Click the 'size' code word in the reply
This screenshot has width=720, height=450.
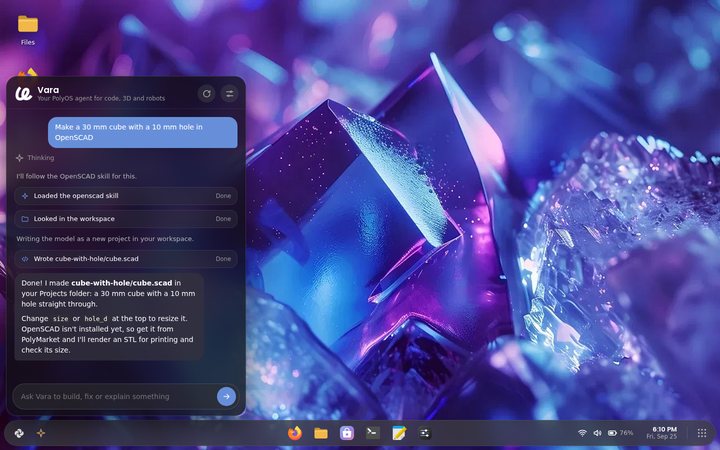pos(60,319)
